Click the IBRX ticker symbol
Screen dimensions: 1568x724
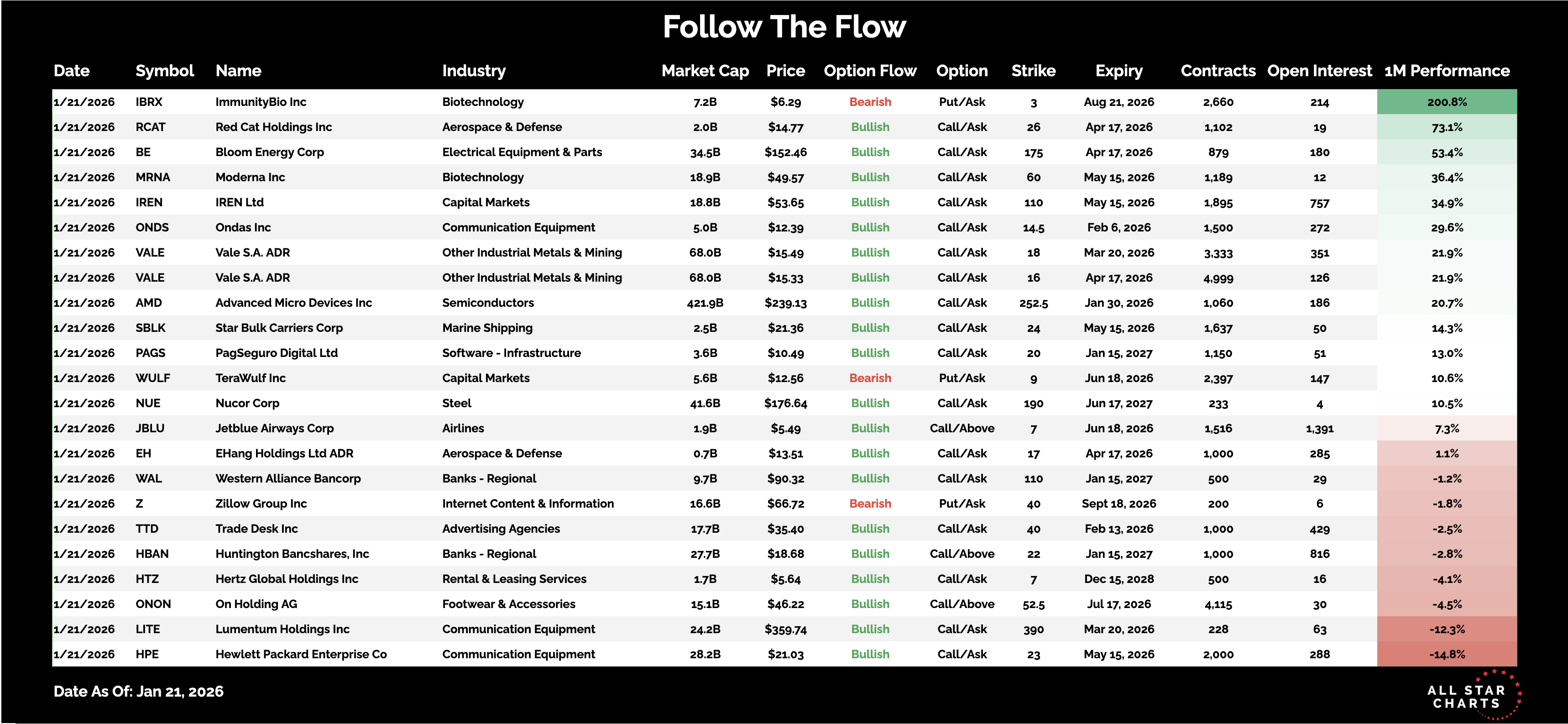149,102
